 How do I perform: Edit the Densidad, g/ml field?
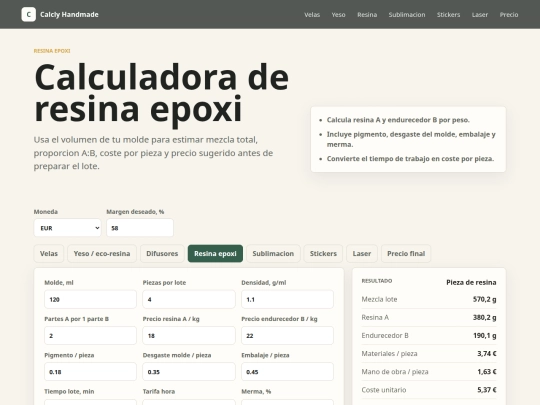287,299
